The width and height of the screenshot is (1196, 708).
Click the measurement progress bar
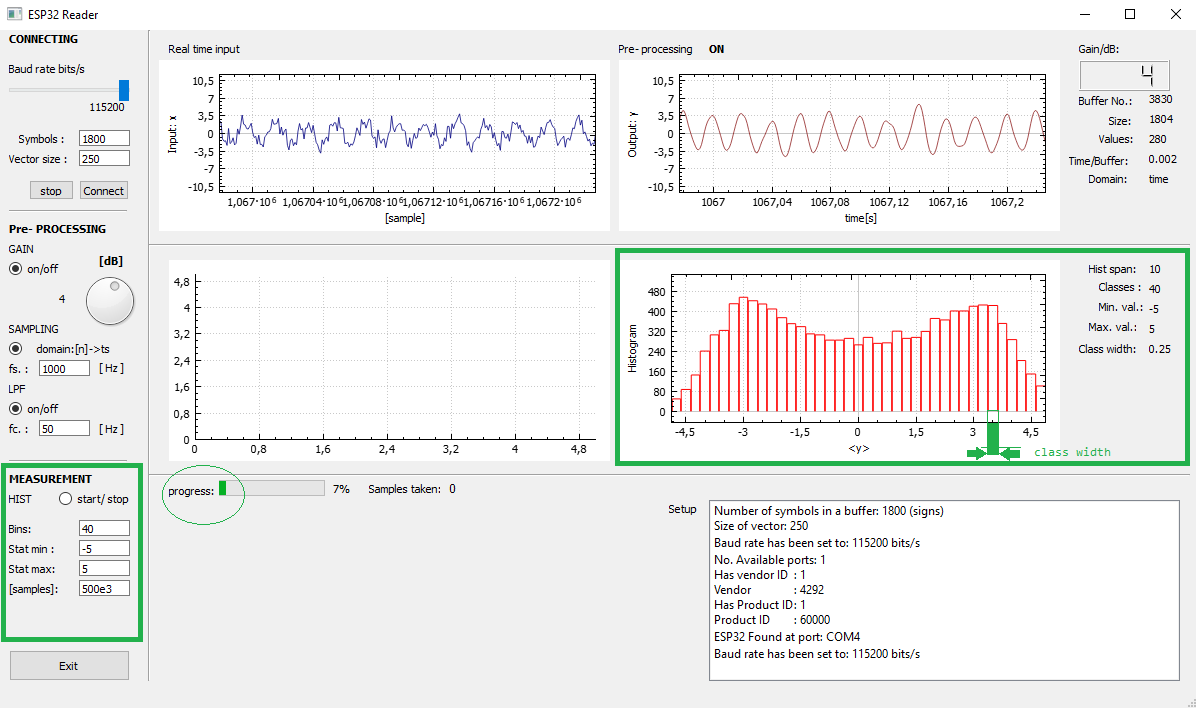[x=272, y=488]
